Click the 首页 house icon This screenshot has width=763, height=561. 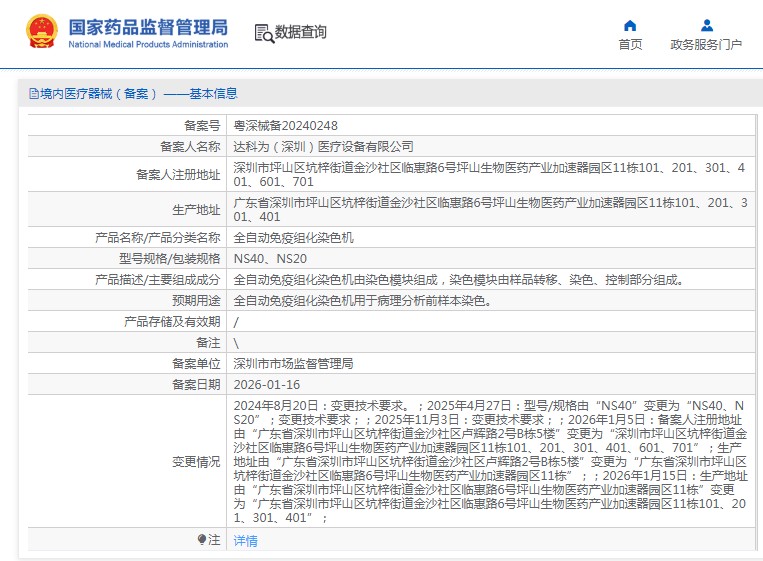click(x=630, y=26)
